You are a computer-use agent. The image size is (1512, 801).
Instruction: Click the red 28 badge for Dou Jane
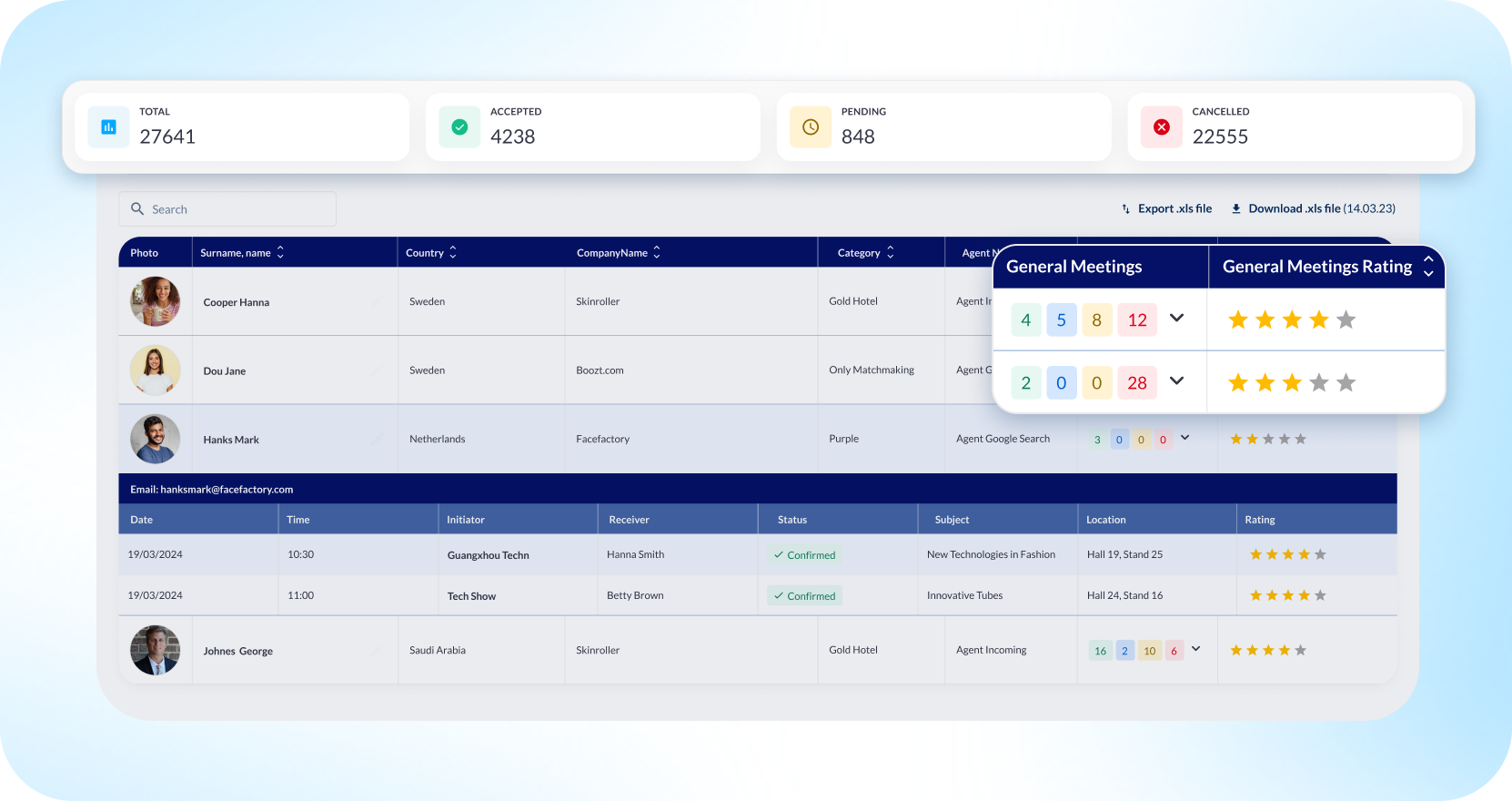[x=1137, y=383]
